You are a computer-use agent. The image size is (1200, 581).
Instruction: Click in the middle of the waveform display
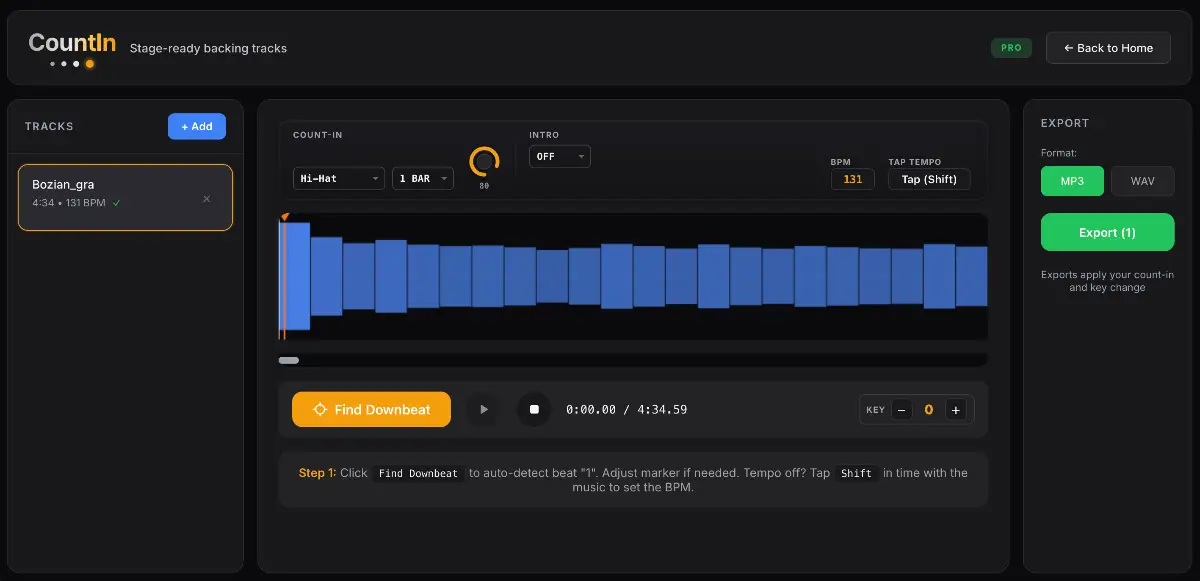pyautogui.click(x=633, y=276)
